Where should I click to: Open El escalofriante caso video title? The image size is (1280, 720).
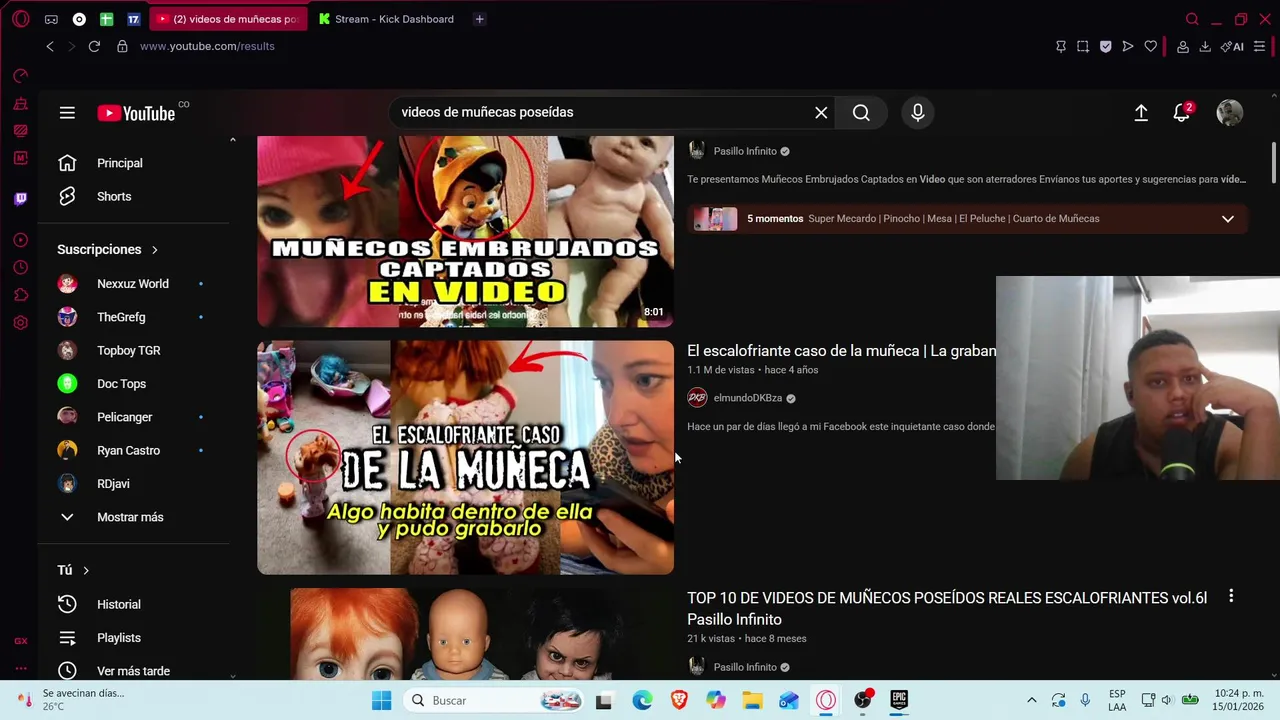tap(841, 351)
